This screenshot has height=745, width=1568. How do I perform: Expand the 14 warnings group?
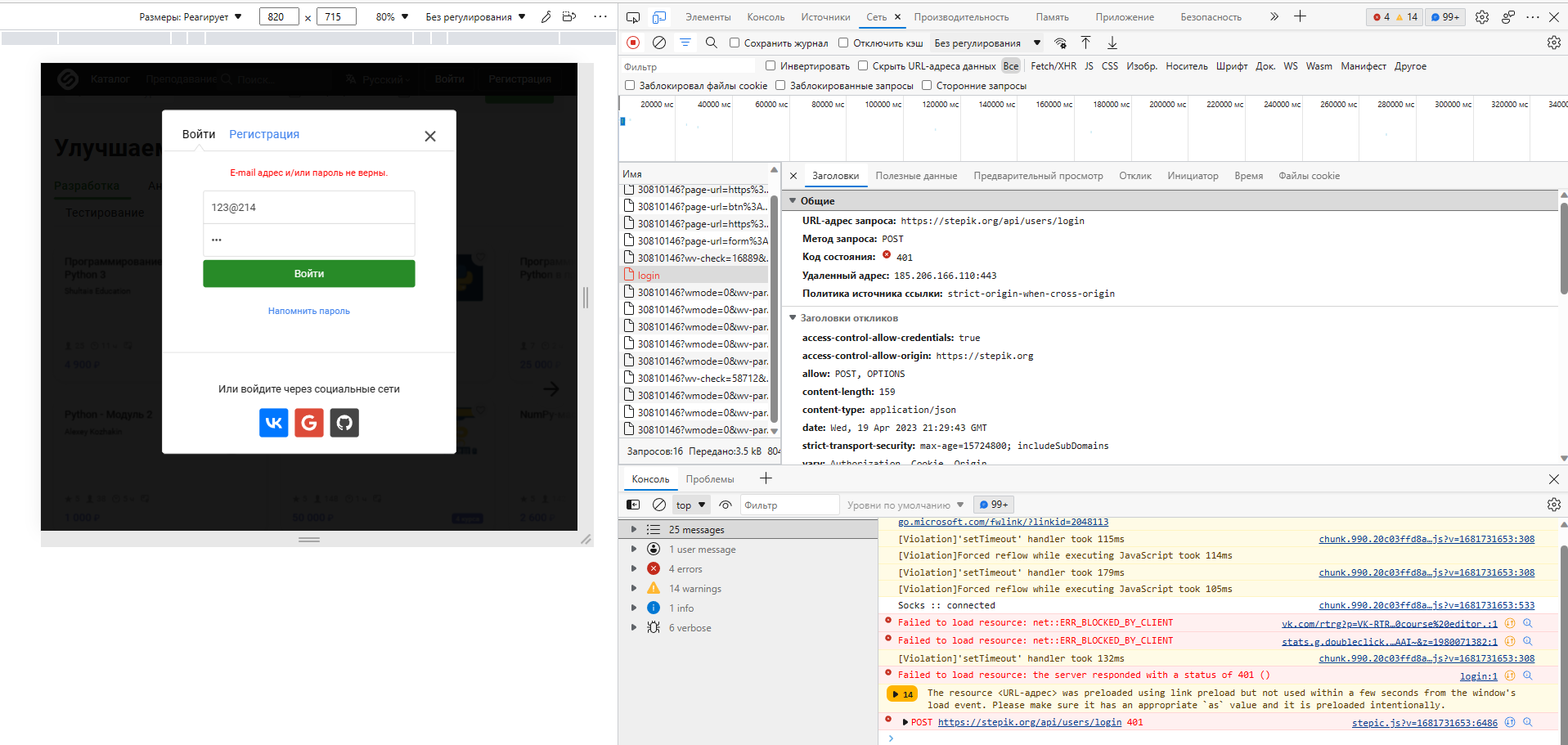(x=634, y=589)
